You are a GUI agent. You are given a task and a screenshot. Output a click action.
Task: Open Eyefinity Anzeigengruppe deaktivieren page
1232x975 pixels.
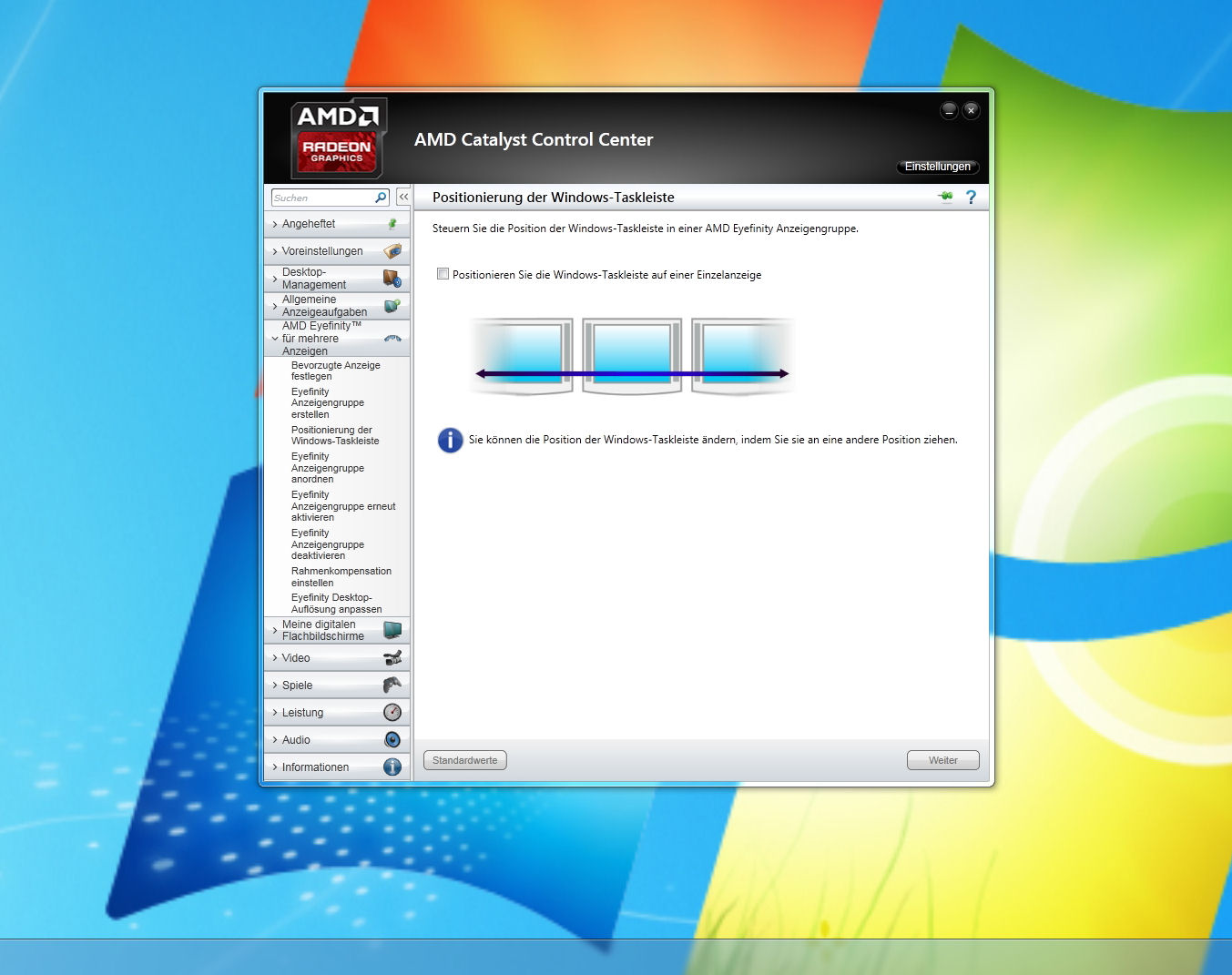click(x=328, y=544)
